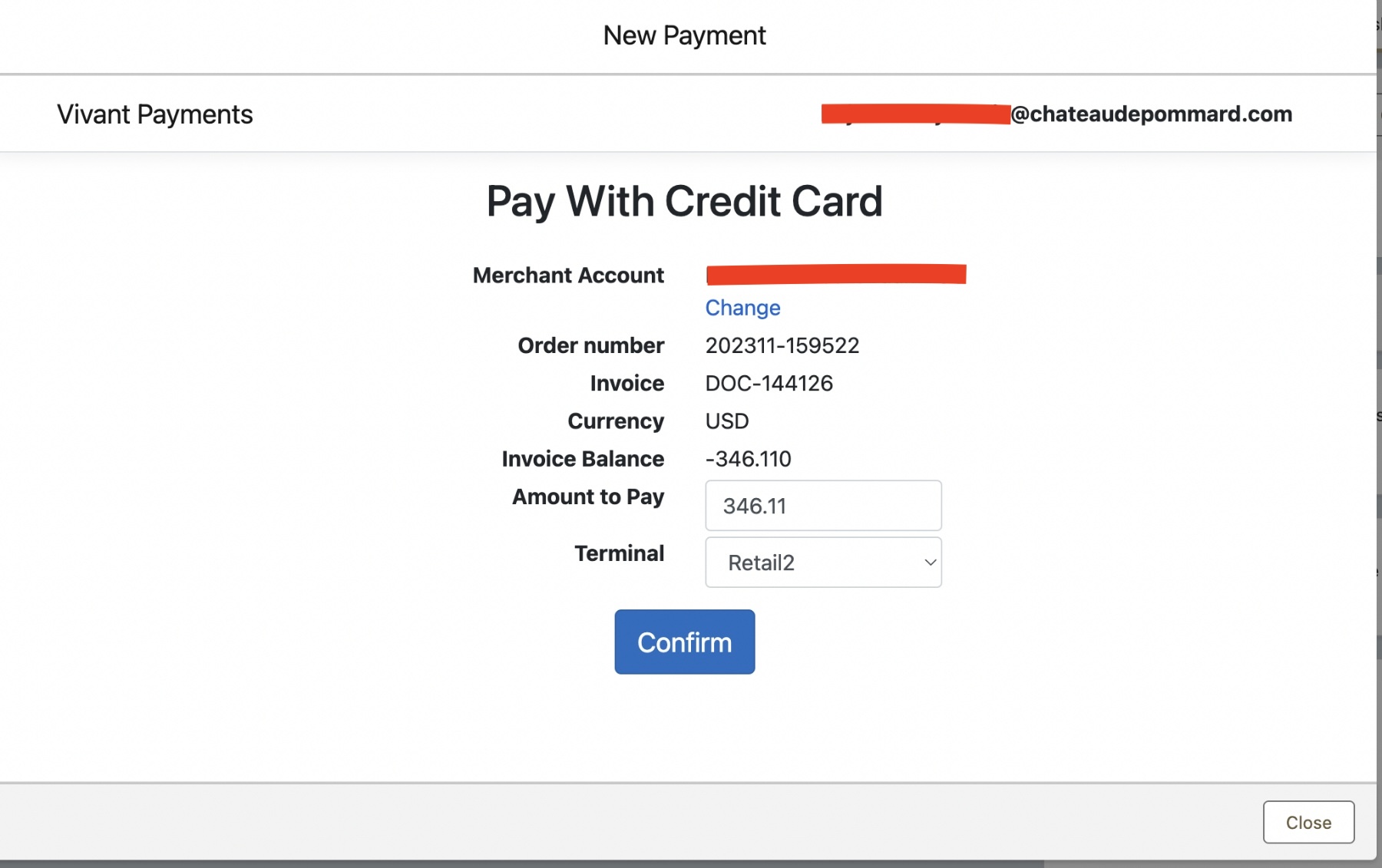This screenshot has height=868, width=1382.
Task: Select the chateaudepommard.com user email
Action: click(x=1056, y=114)
